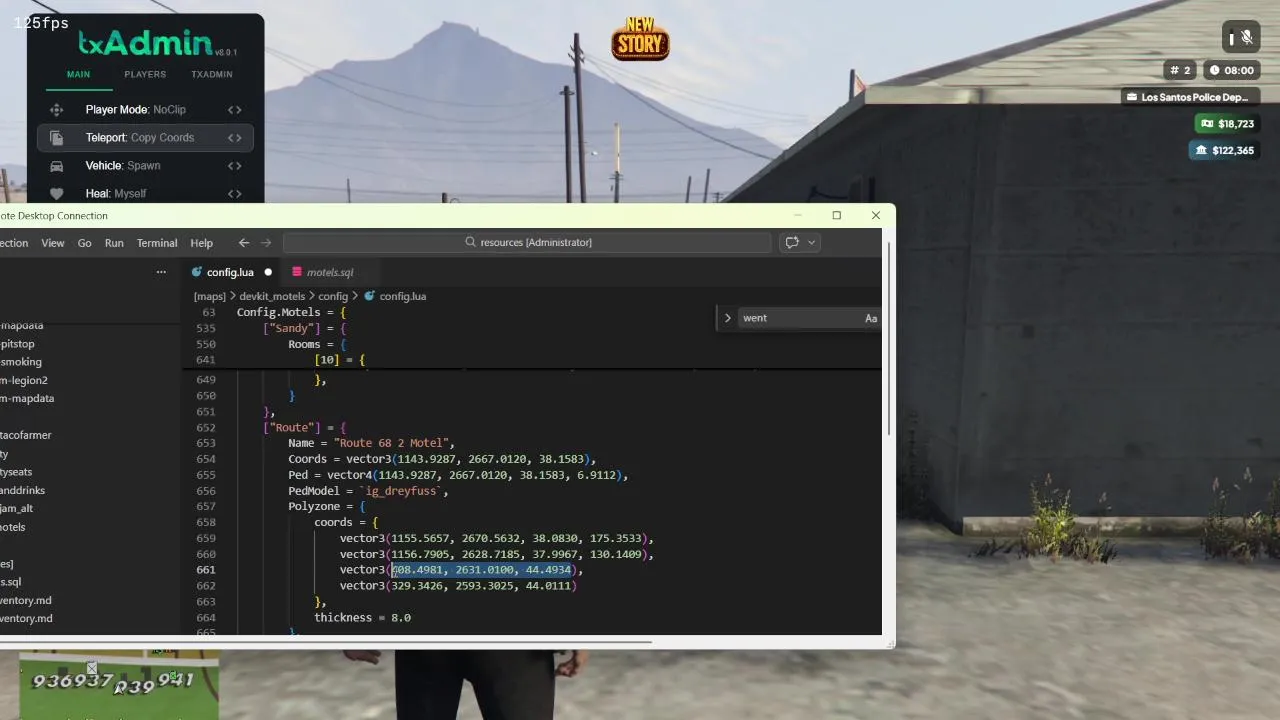Open the motels.sql editor tab
This screenshot has width=1280, height=720.
coord(330,272)
